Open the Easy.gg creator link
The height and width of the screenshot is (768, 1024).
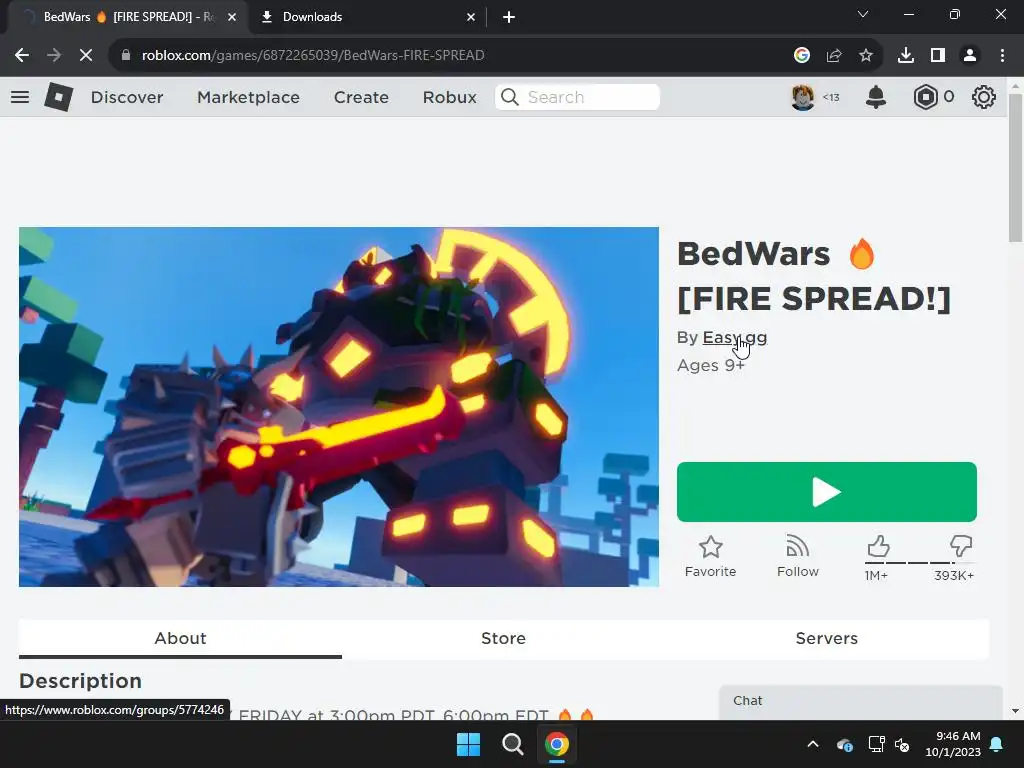pos(735,338)
